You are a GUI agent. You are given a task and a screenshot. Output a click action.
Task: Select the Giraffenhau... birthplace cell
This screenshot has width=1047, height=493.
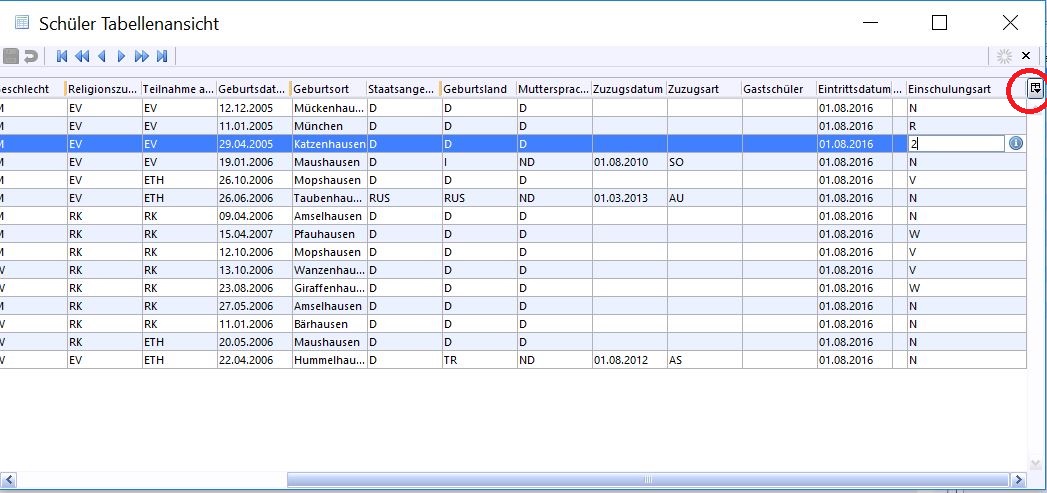coord(329,288)
